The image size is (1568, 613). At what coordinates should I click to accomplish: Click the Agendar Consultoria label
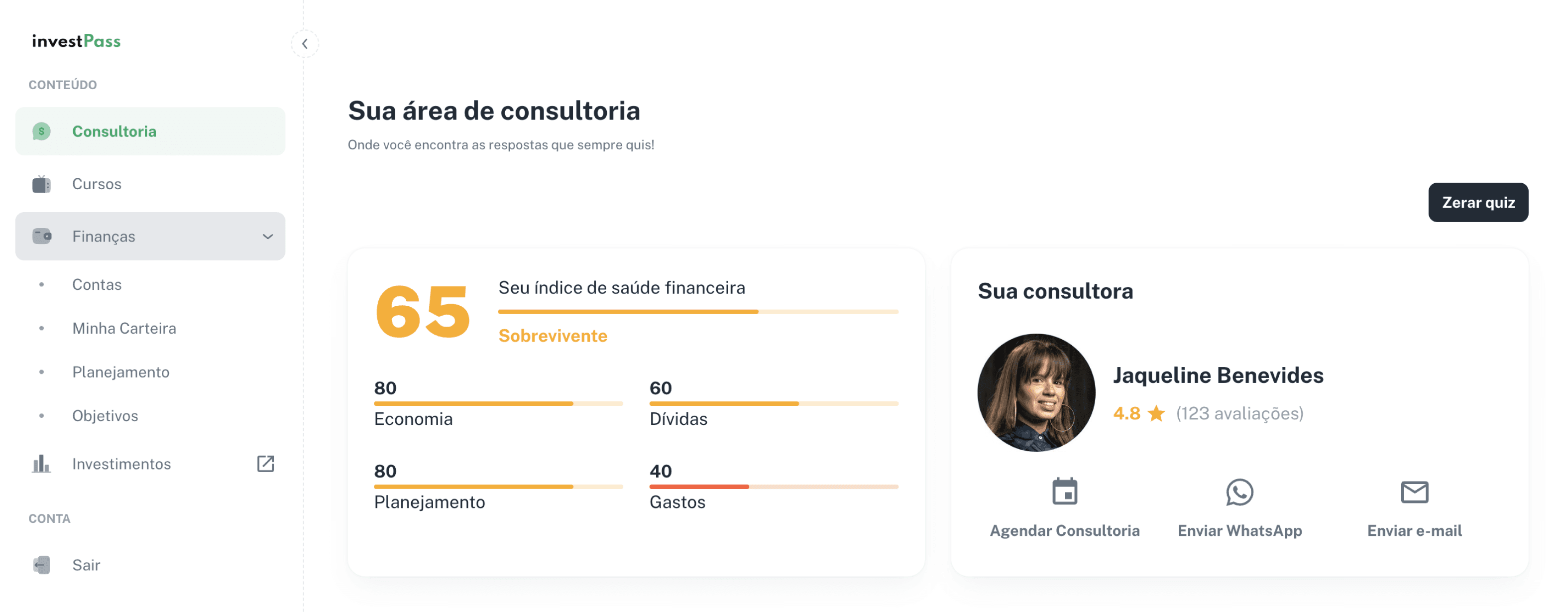coord(1065,531)
